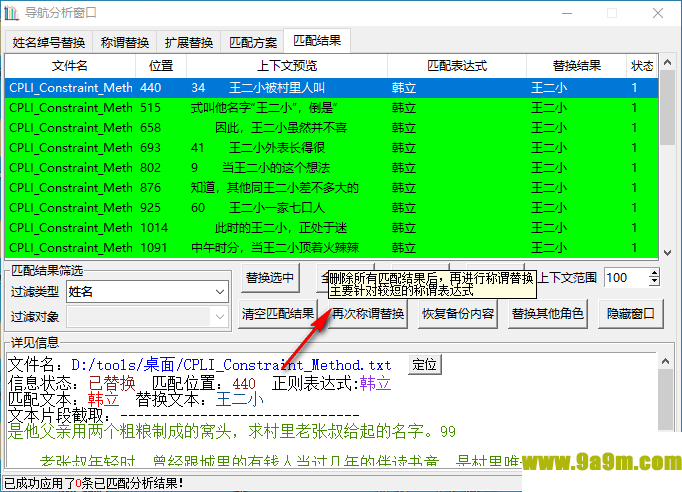Click context preview 因此，王二小虽然并不喜

tap(281, 128)
